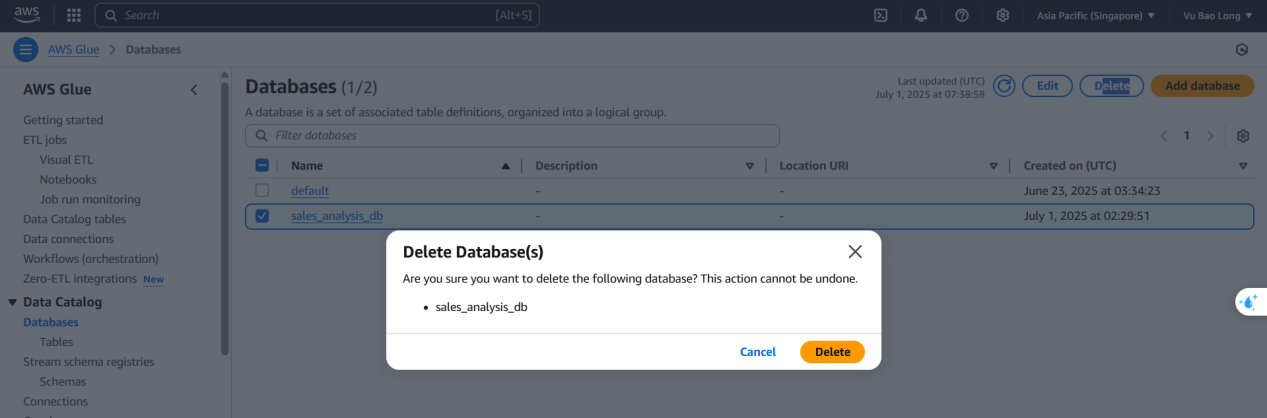This screenshot has width=1267, height=418.
Task: Go to previous page arrow
Action: (x=1163, y=135)
